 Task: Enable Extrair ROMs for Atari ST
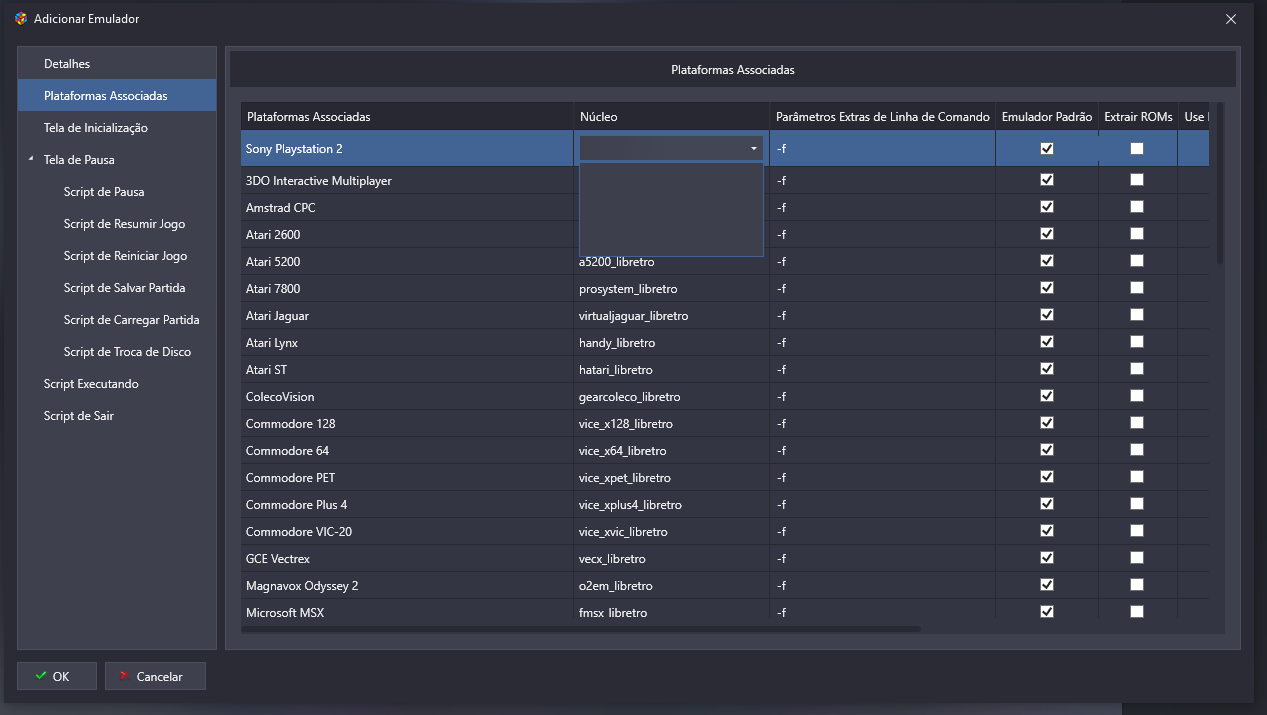pyautogui.click(x=1137, y=369)
